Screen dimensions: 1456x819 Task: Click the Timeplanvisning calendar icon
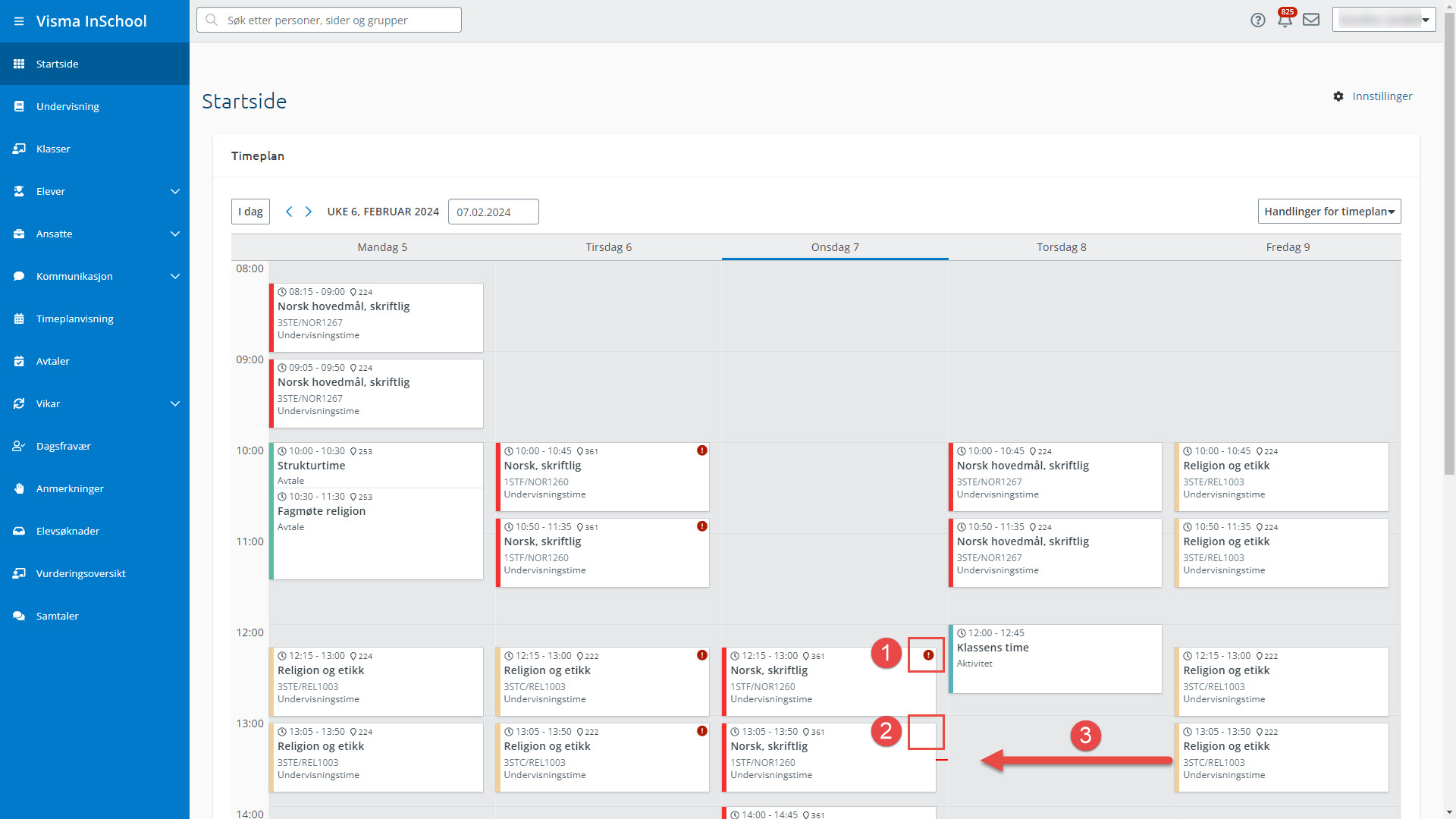point(19,318)
